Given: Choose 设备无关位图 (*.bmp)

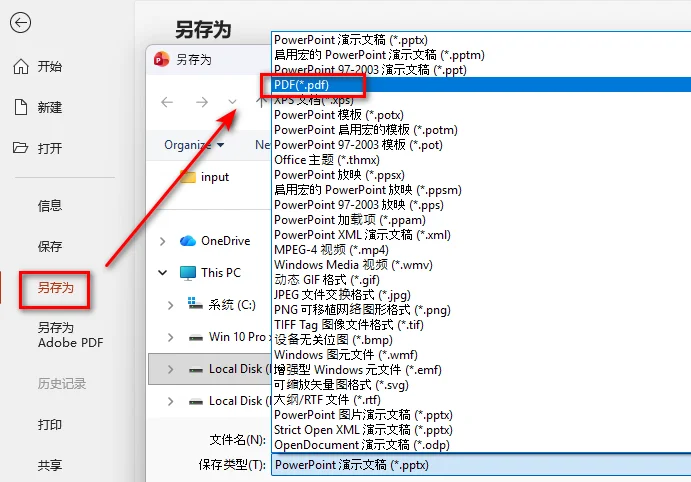Looking at the screenshot, I should [x=481, y=340].
